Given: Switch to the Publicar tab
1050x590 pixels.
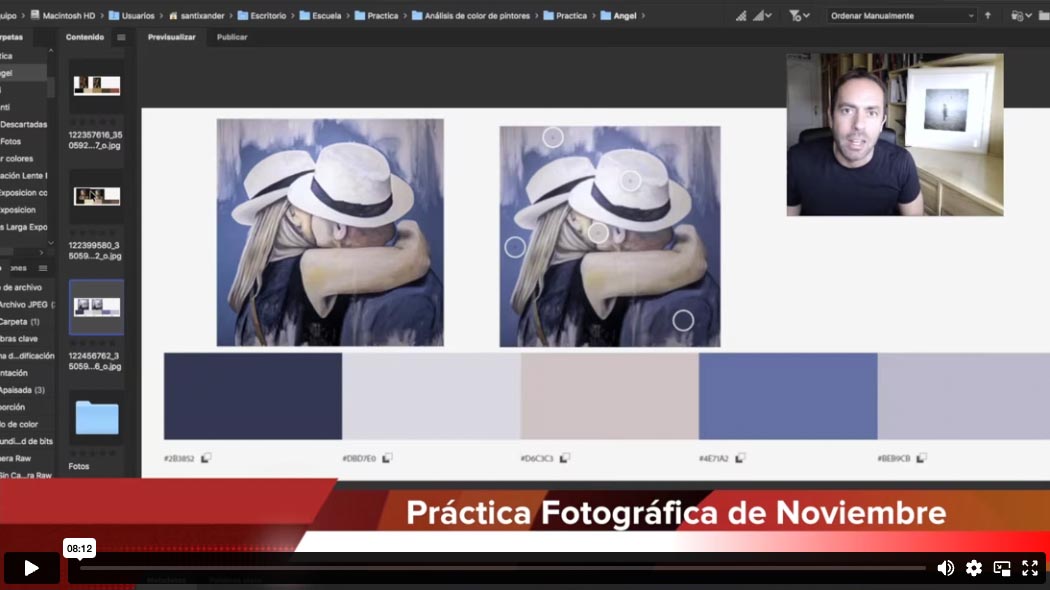Looking at the screenshot, I should [232, 37].
